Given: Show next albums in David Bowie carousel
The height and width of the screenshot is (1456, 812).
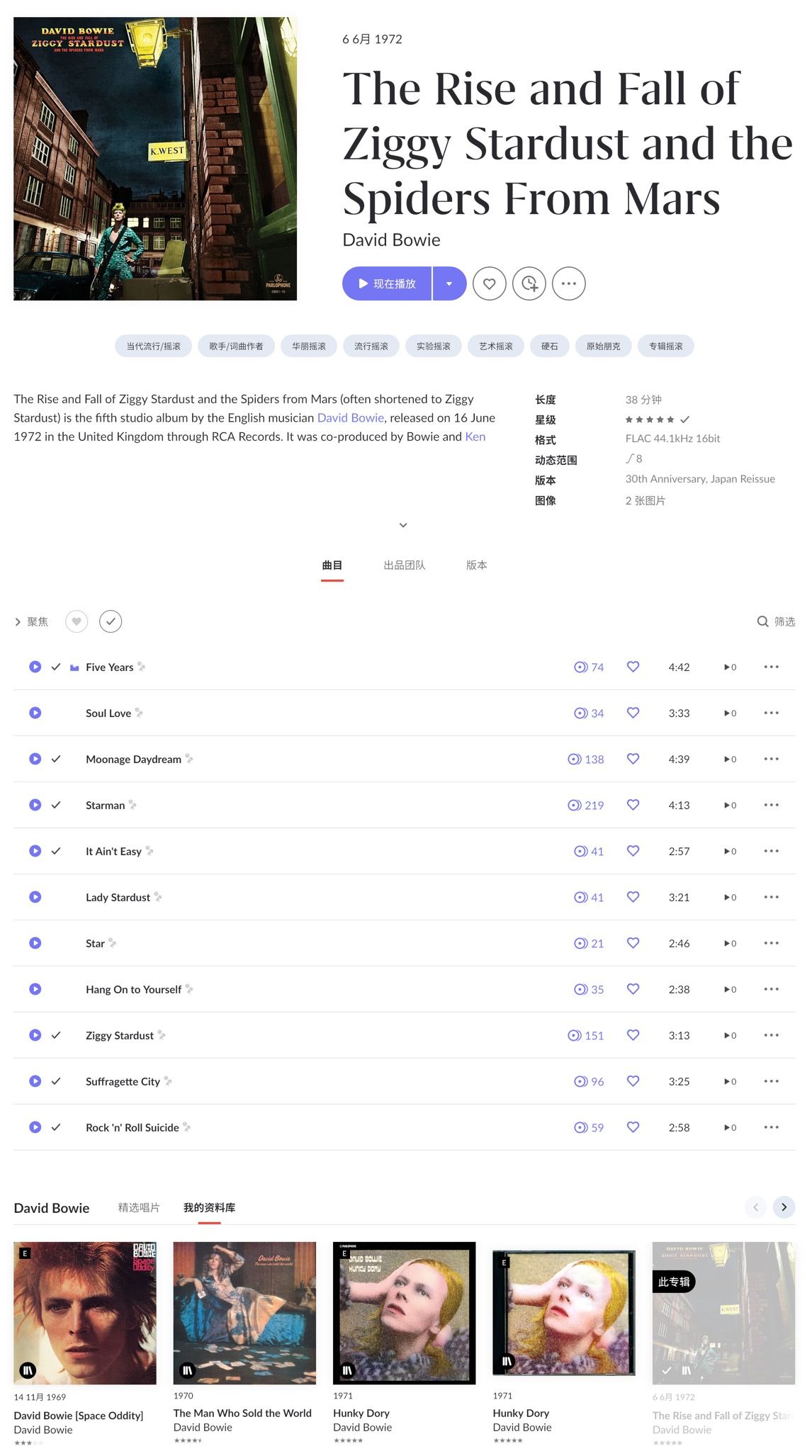Looking at the screenshot, I should click(784, 1207).
